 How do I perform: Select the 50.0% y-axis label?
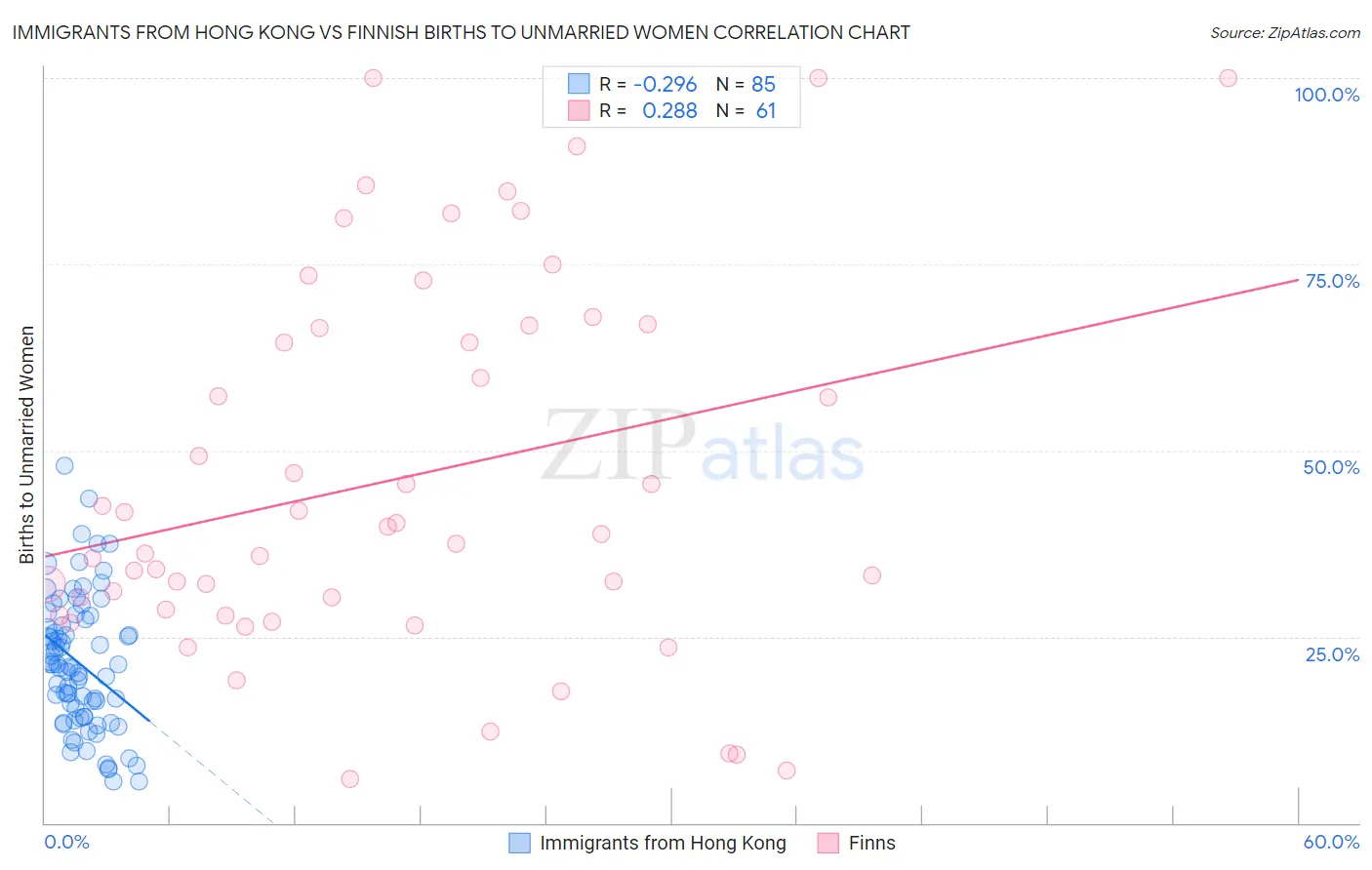pyautogui.click(x=1331, y=467)
